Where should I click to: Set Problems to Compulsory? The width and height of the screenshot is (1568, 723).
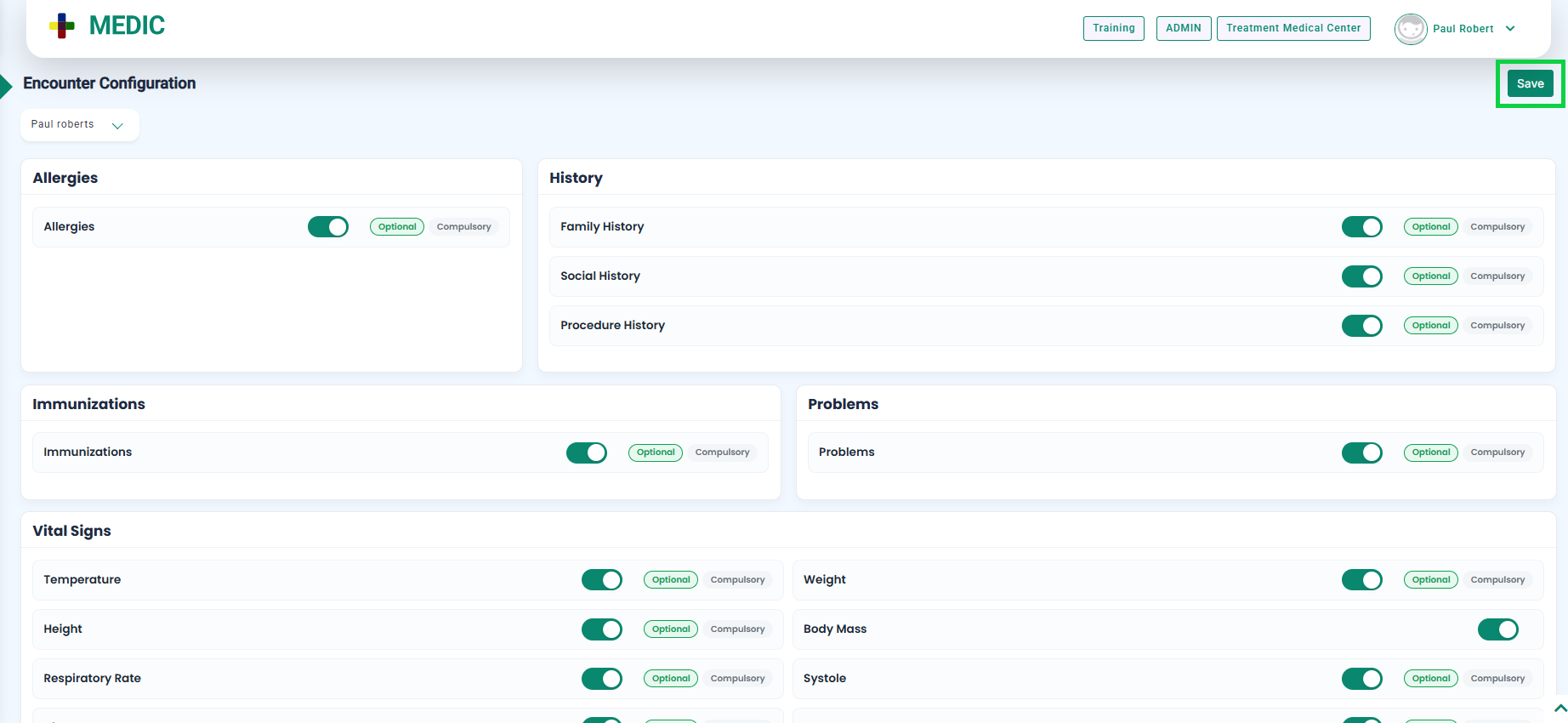[x=1497, y=453]
